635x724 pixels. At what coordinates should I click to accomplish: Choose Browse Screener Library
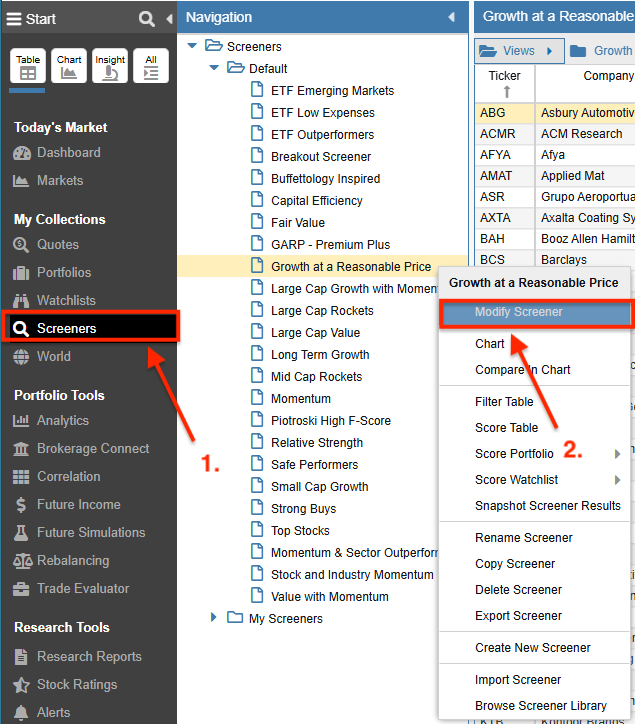[540, 706]
